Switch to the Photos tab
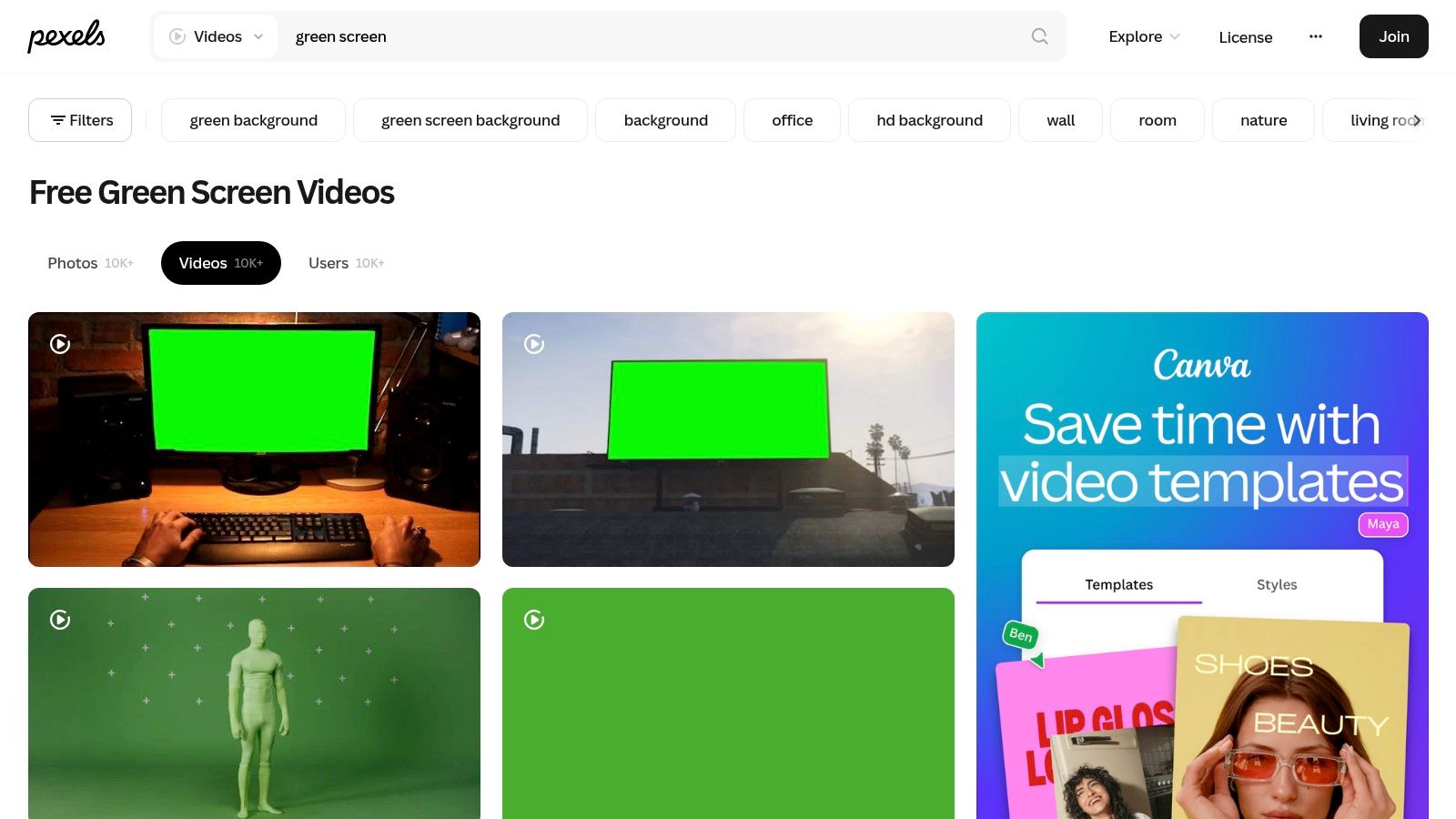1456x819 pixels. (x=73, y=263)
